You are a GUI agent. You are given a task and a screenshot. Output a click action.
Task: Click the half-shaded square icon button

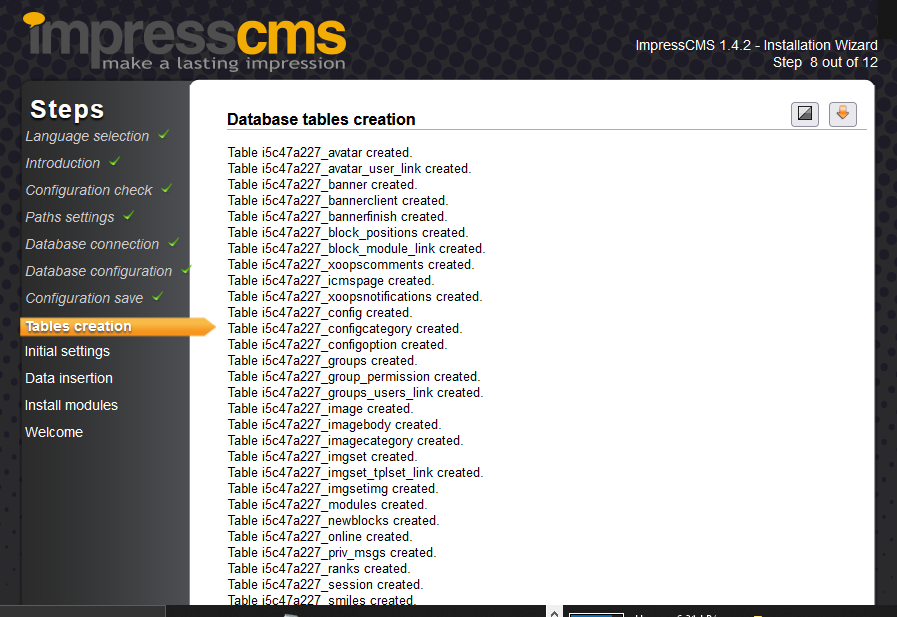805,113
